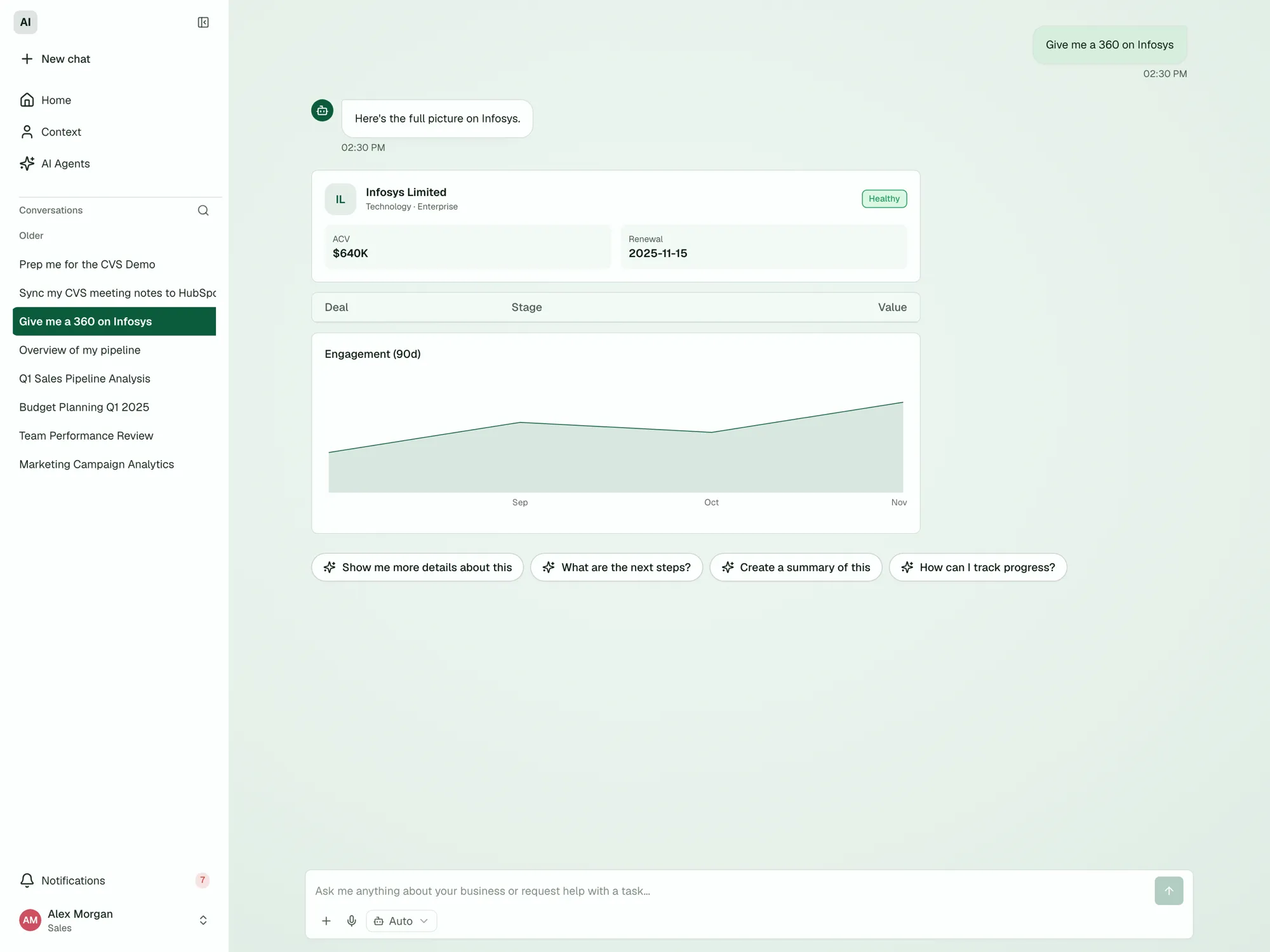Click 'How can I track progress?' suggestion
The image size is (1270, 952).
click(978, 567)
